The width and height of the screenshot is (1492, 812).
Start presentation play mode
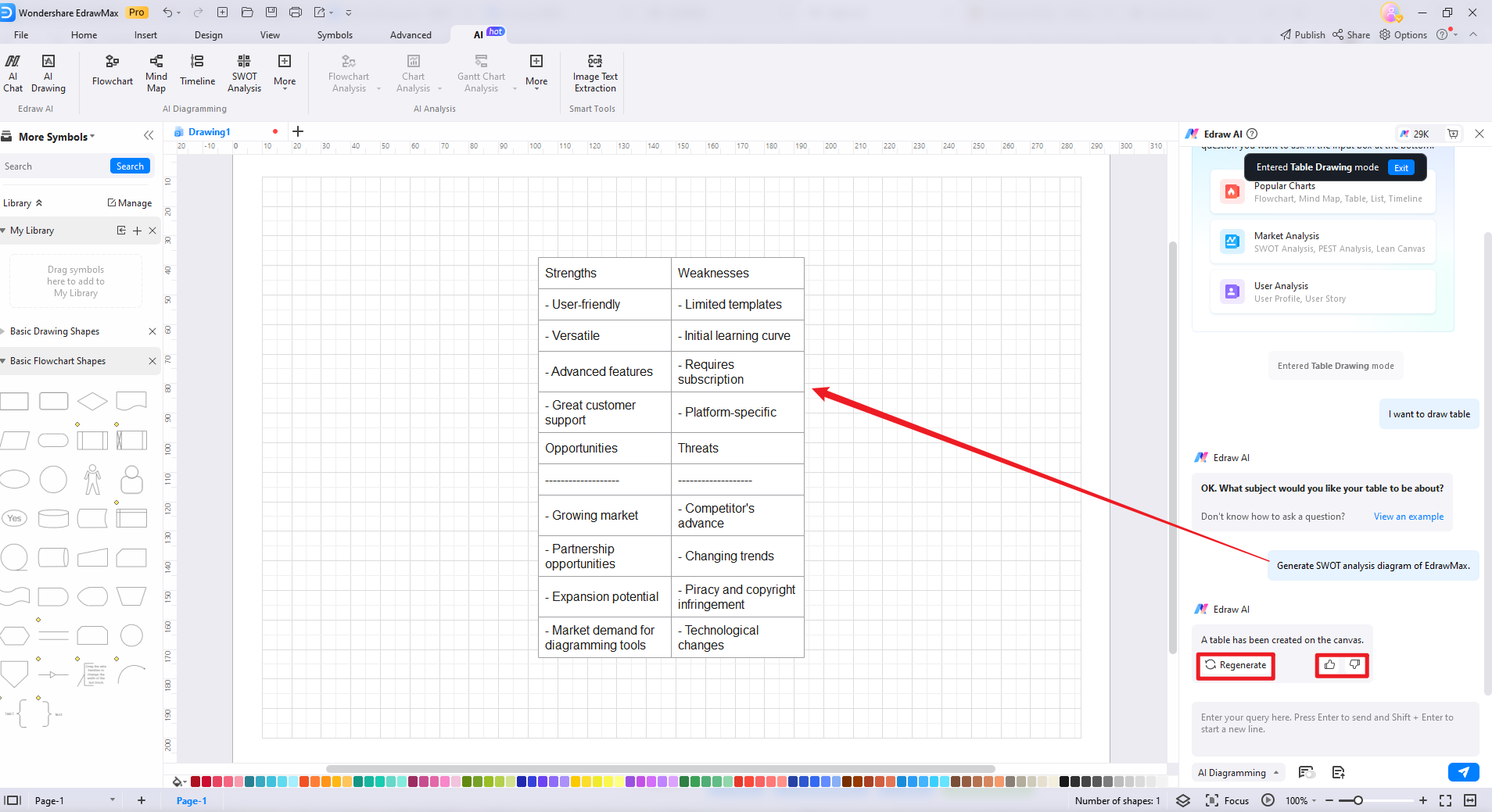[1268, 800]
